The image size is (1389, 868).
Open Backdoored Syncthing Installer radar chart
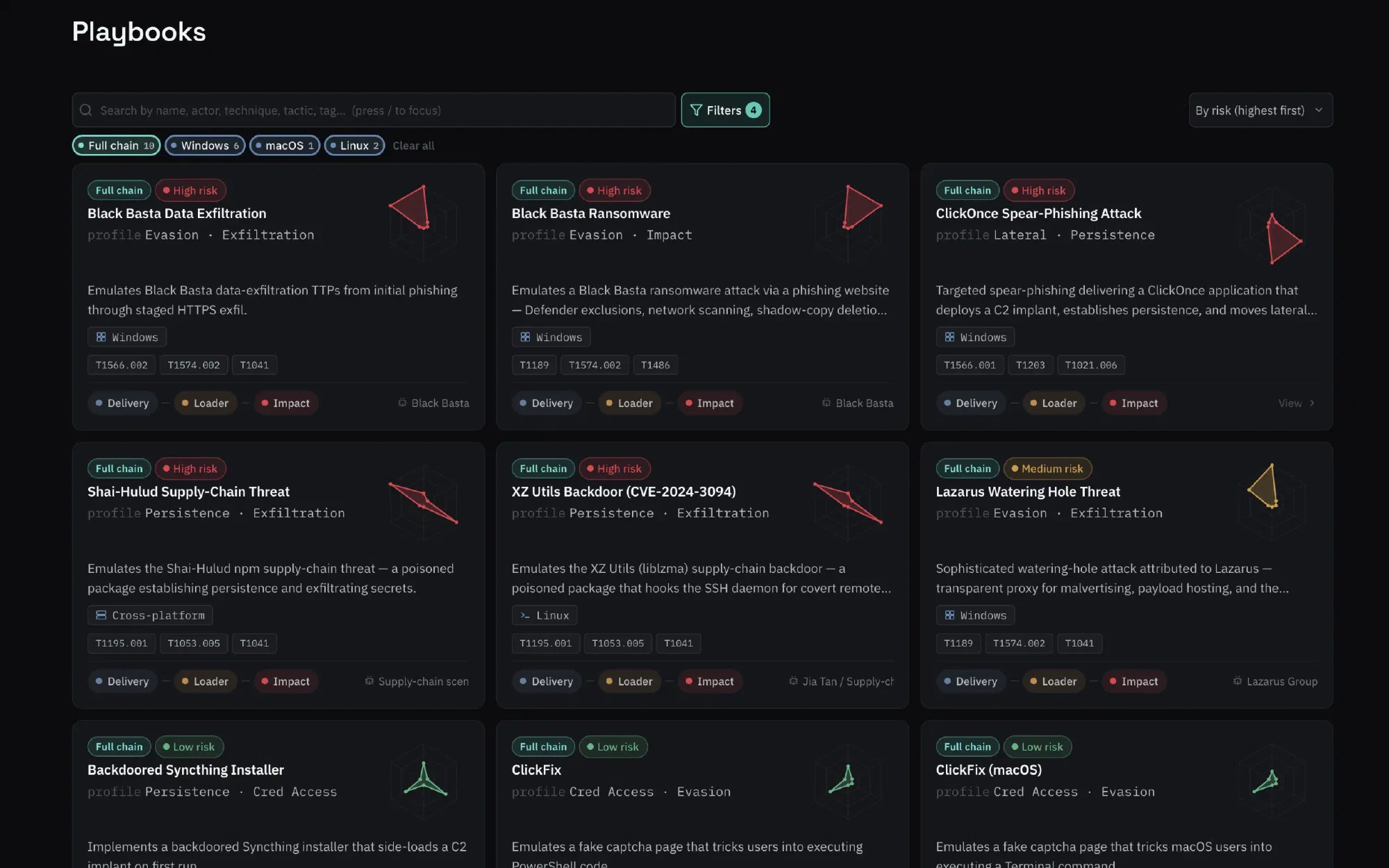point(423,781)
